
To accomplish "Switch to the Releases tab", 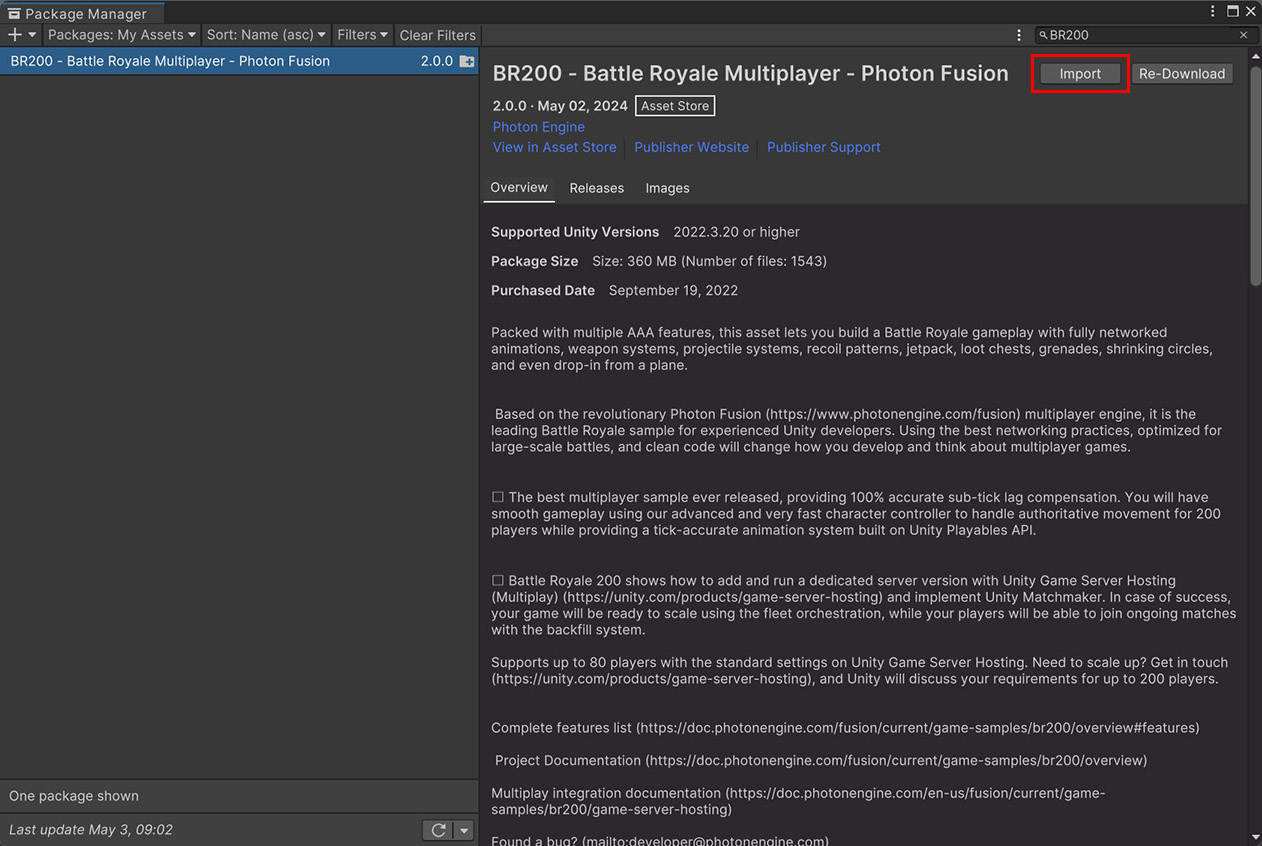I will (x=596, y=188).
